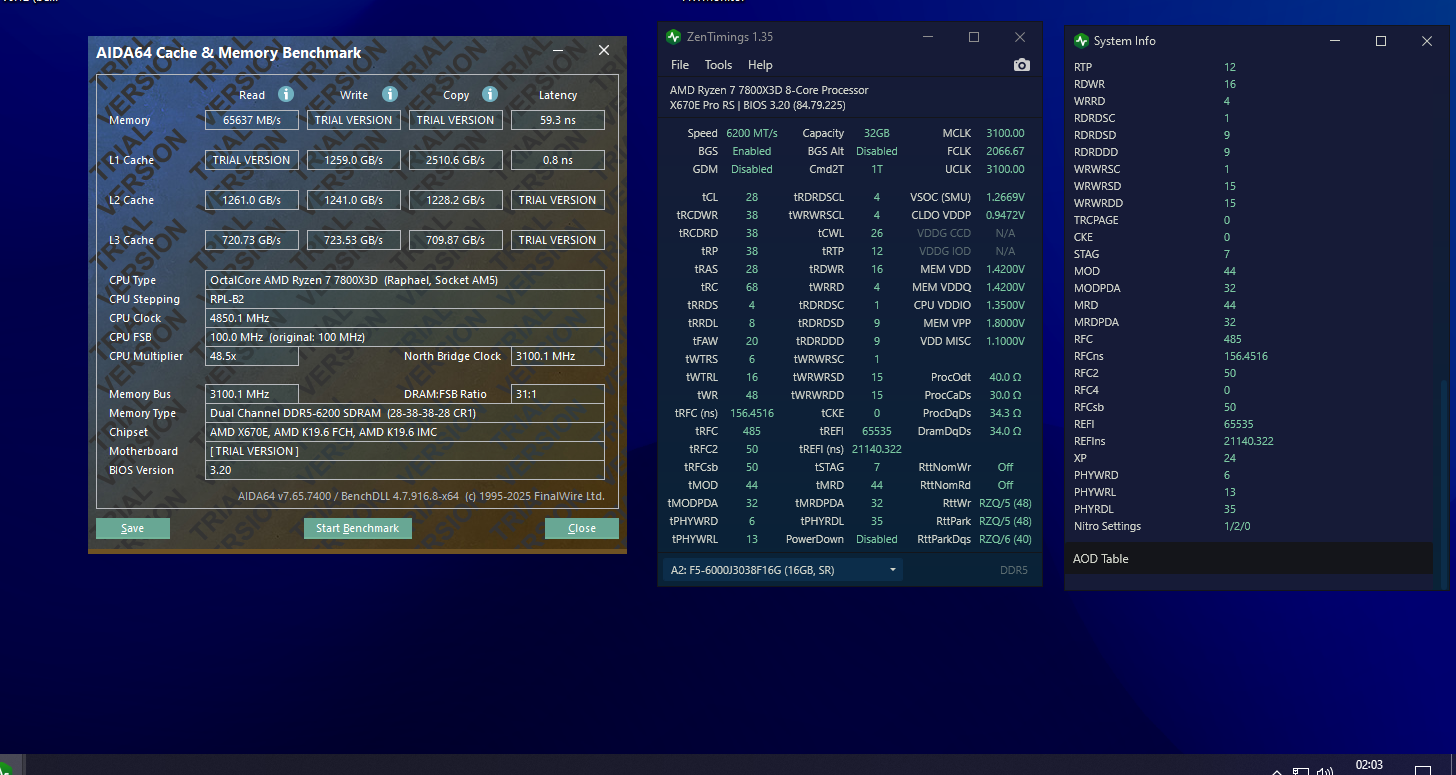Click the System Info title bar logo
This screenshot has width=1456, height=775.
pos(1081,41)
